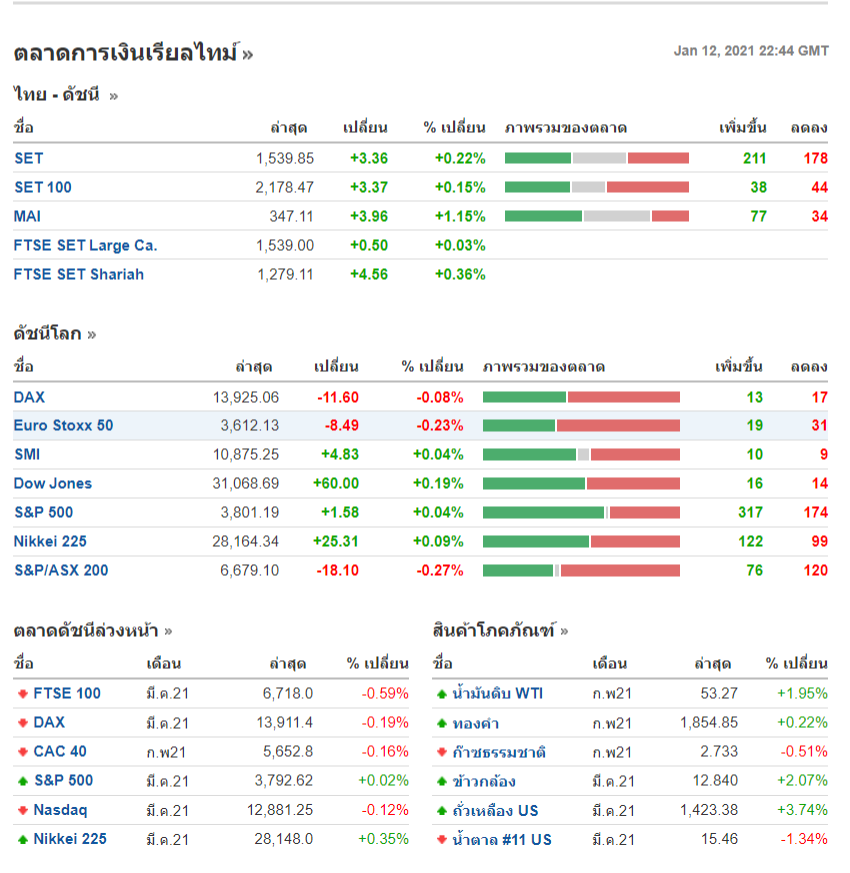
Task: Open the สินค้าโภคภัณฑ์ section header
Action: (x=500, y=631)
